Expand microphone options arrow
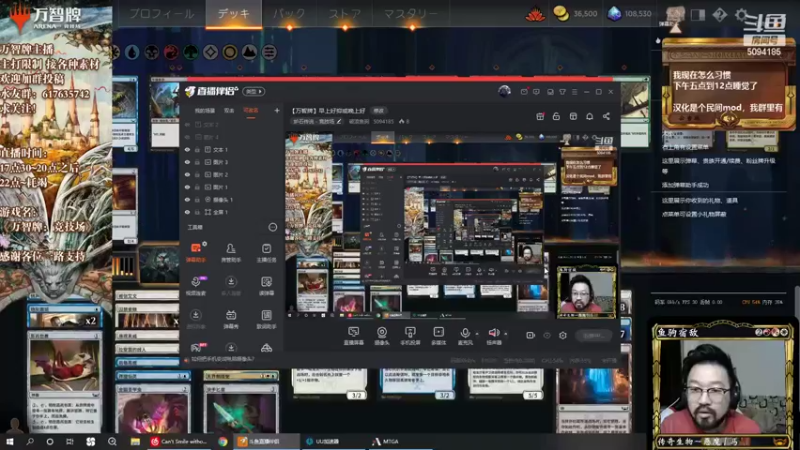 tap(477, 334)
